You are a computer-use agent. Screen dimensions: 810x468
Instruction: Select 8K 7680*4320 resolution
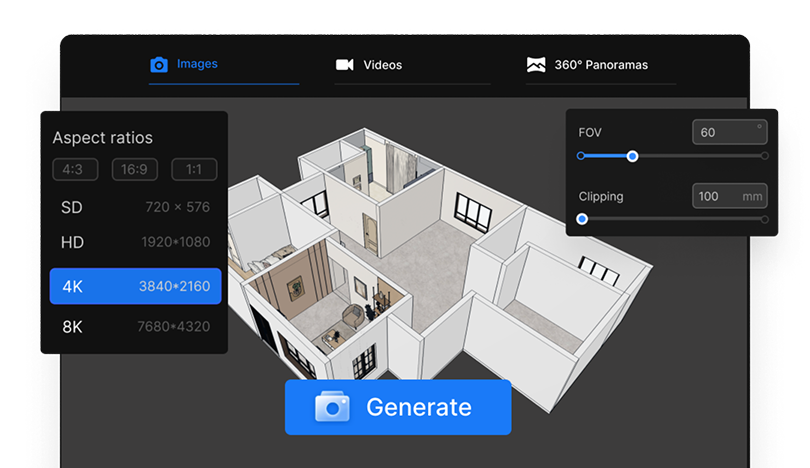[135, 327]
